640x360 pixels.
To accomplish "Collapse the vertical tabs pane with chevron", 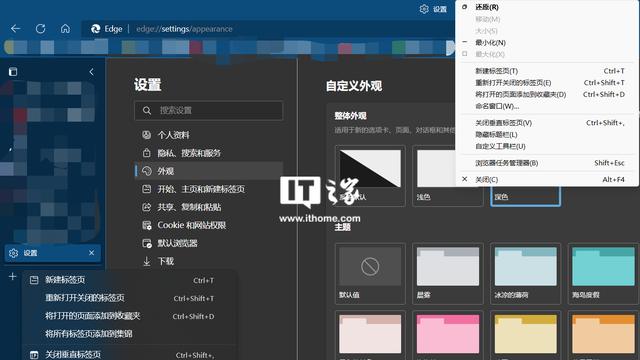I will pyautogui.click(x=91, y=72).
